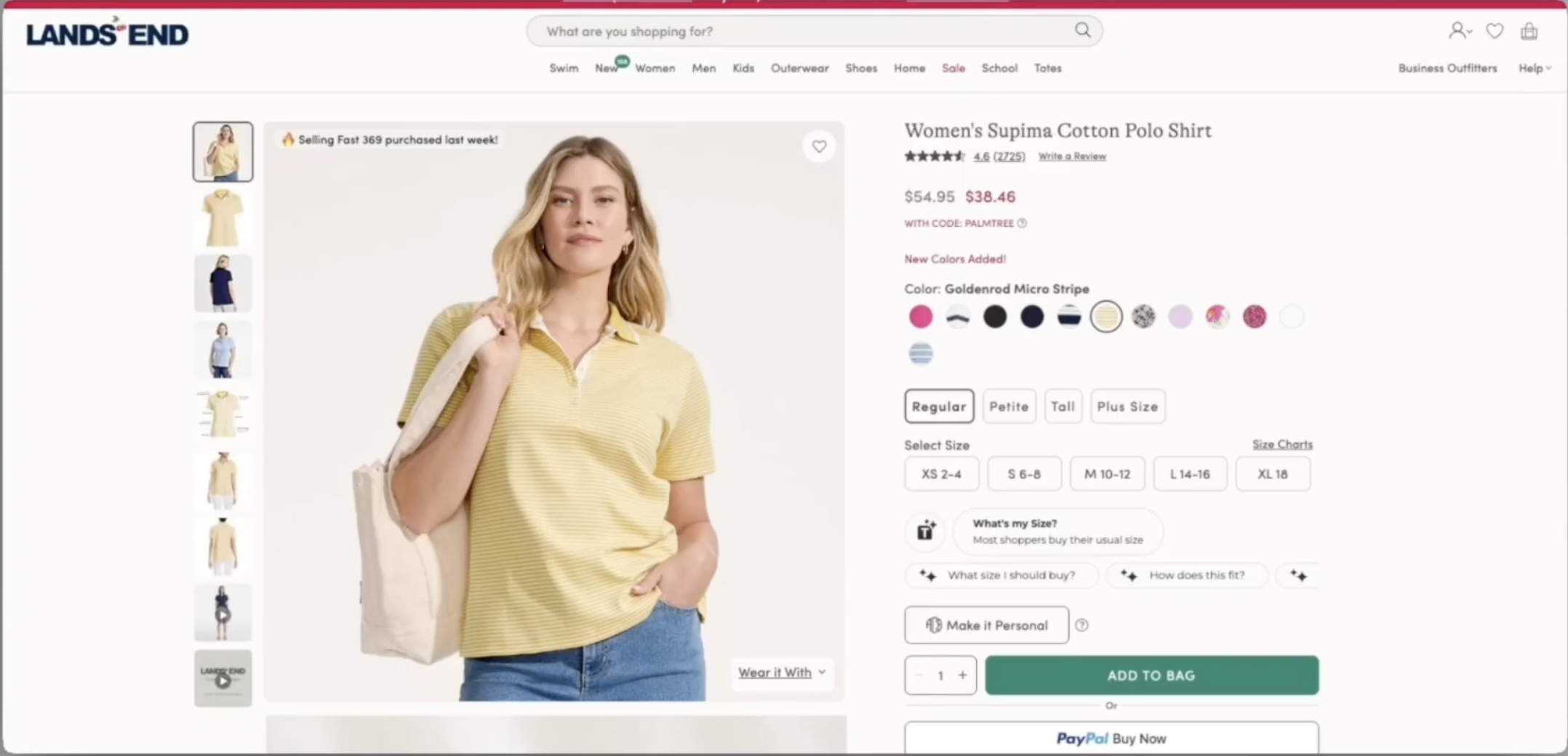Expand the Help menu
Image resolution: width=1568 pixels, height=756 pixels.
tap(1535, 68)
